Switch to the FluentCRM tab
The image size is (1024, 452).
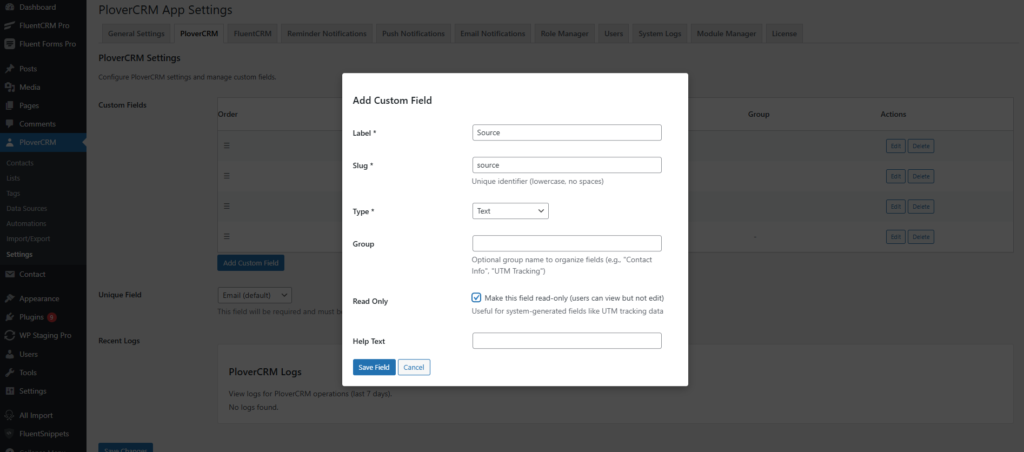pyautogui.click(x=254, y=33)
